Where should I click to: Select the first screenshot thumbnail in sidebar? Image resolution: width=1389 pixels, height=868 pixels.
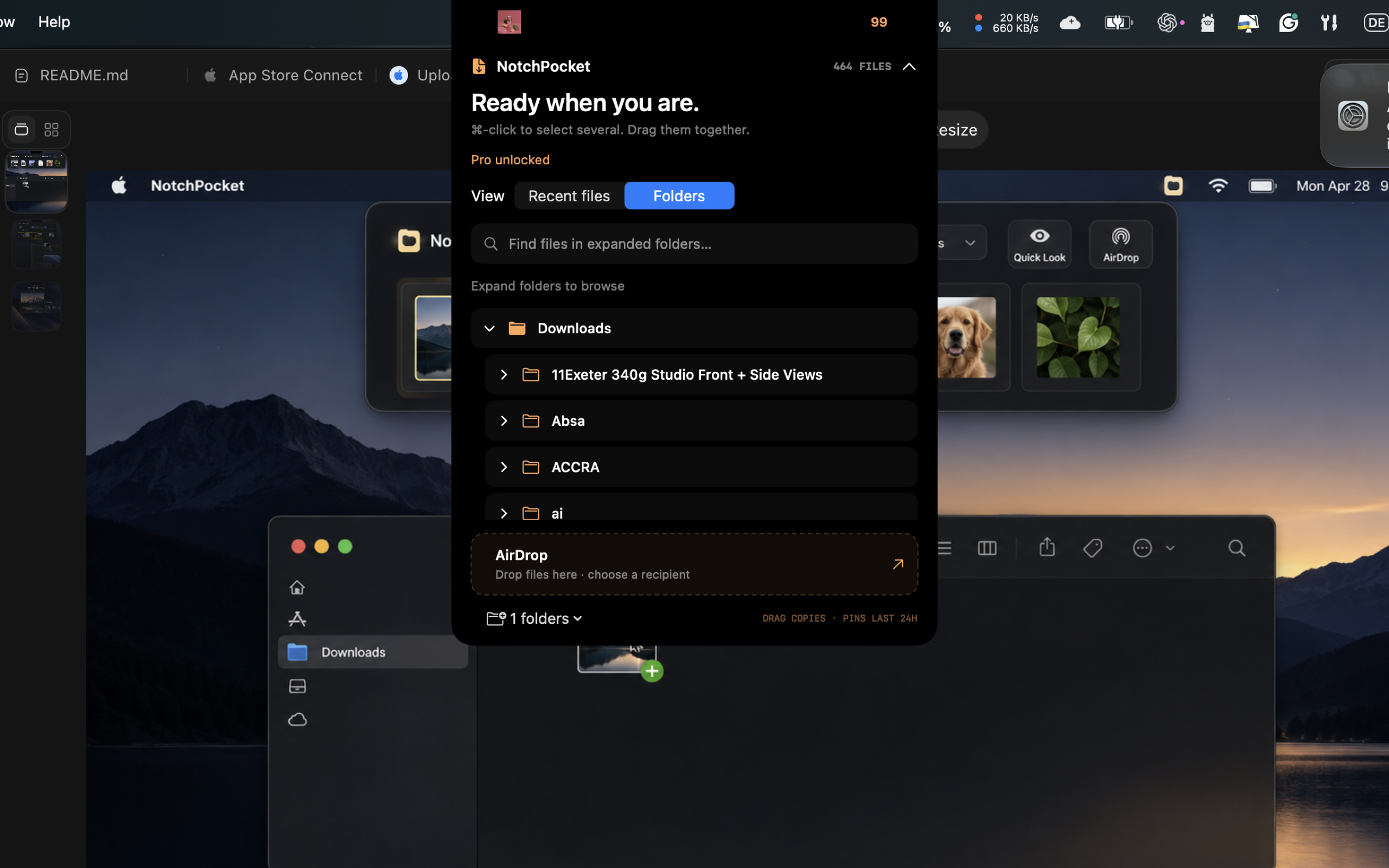(x=36, y=181)
